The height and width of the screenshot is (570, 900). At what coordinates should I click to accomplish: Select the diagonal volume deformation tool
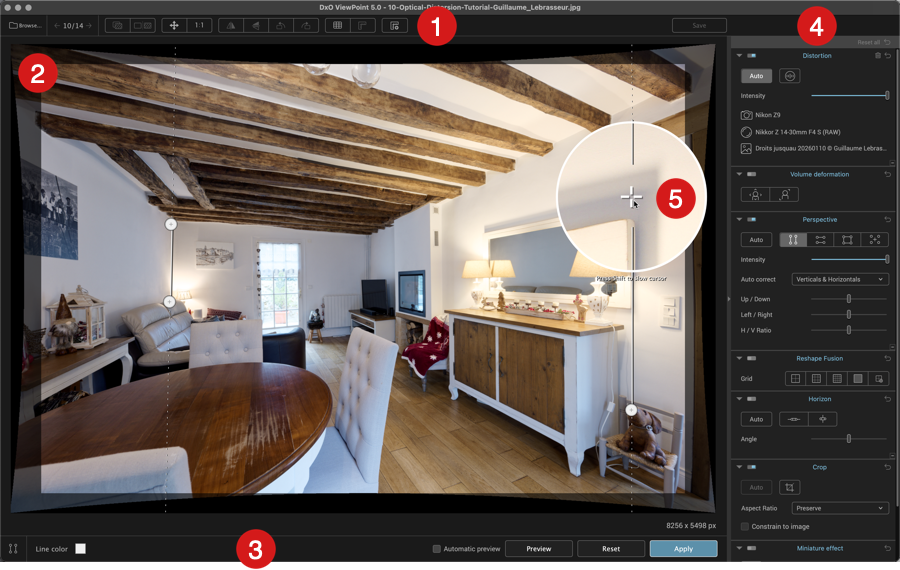coord(784,195)
